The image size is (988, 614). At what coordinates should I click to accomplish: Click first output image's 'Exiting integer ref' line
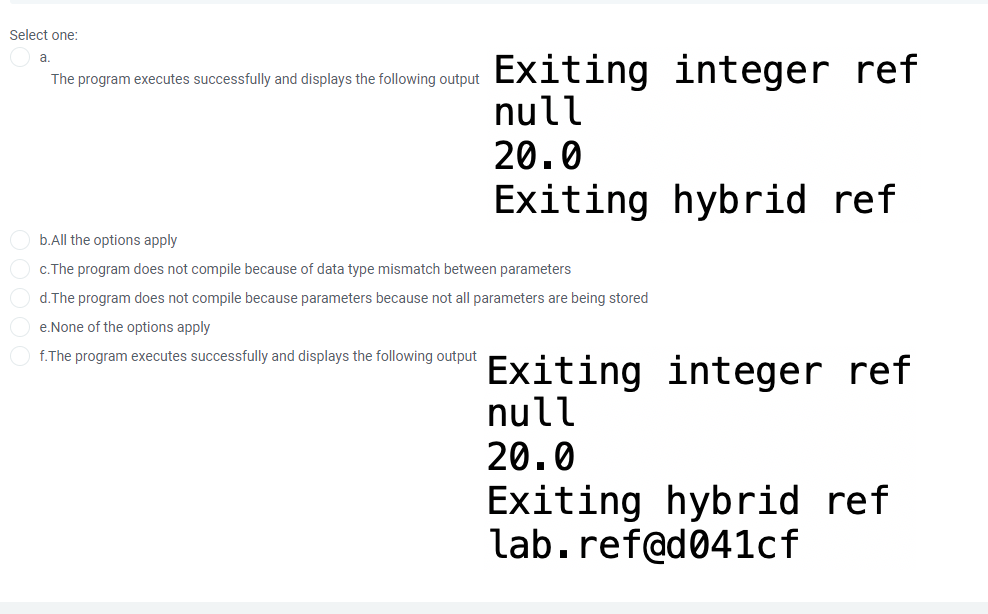point(706,70)
